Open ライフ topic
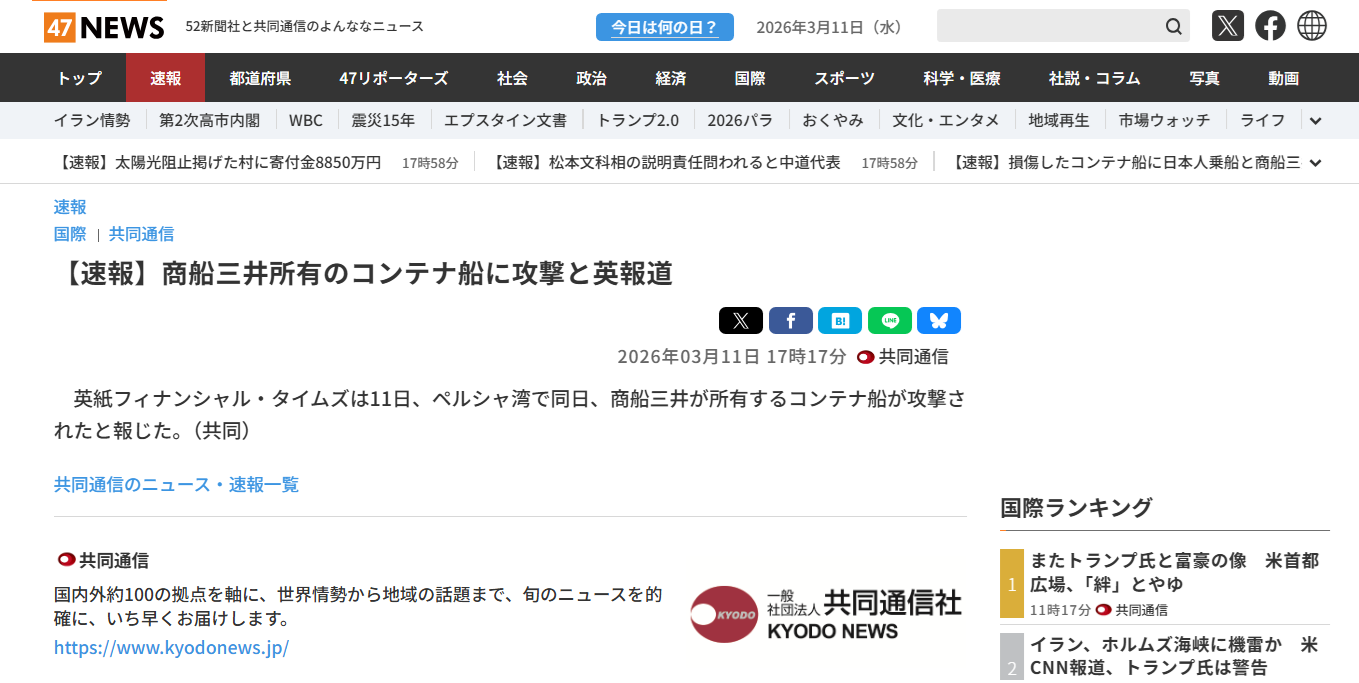 [1263, 120]
